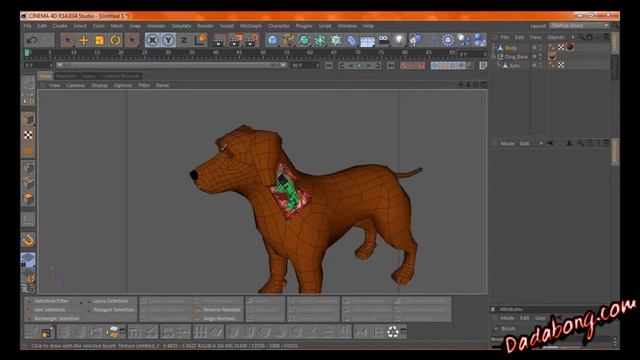Viewport: 640px width, 360px height.
Task: Click the end frame input field
Action: click(304, 65)
